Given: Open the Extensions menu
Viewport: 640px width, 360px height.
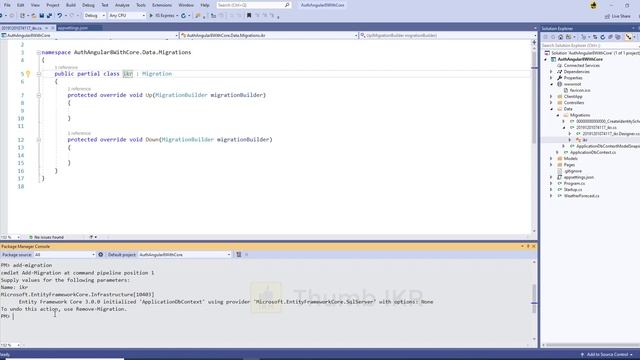Looking at the screenshot, I should click(x=162, y=5).
